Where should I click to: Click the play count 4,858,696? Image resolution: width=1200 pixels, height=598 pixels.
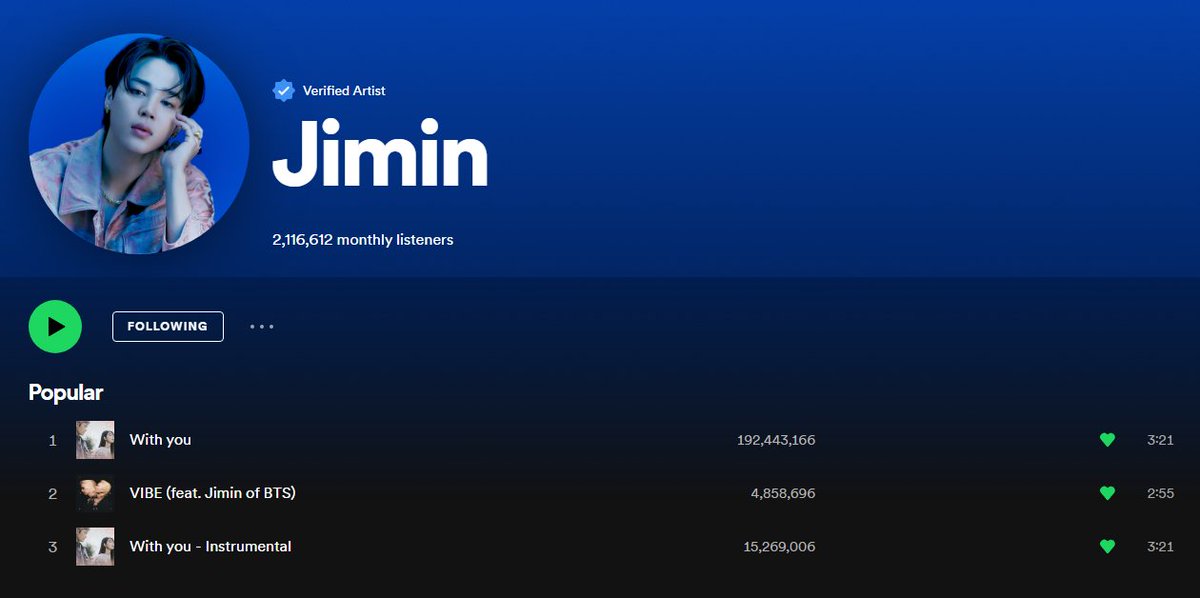point(783,493)
